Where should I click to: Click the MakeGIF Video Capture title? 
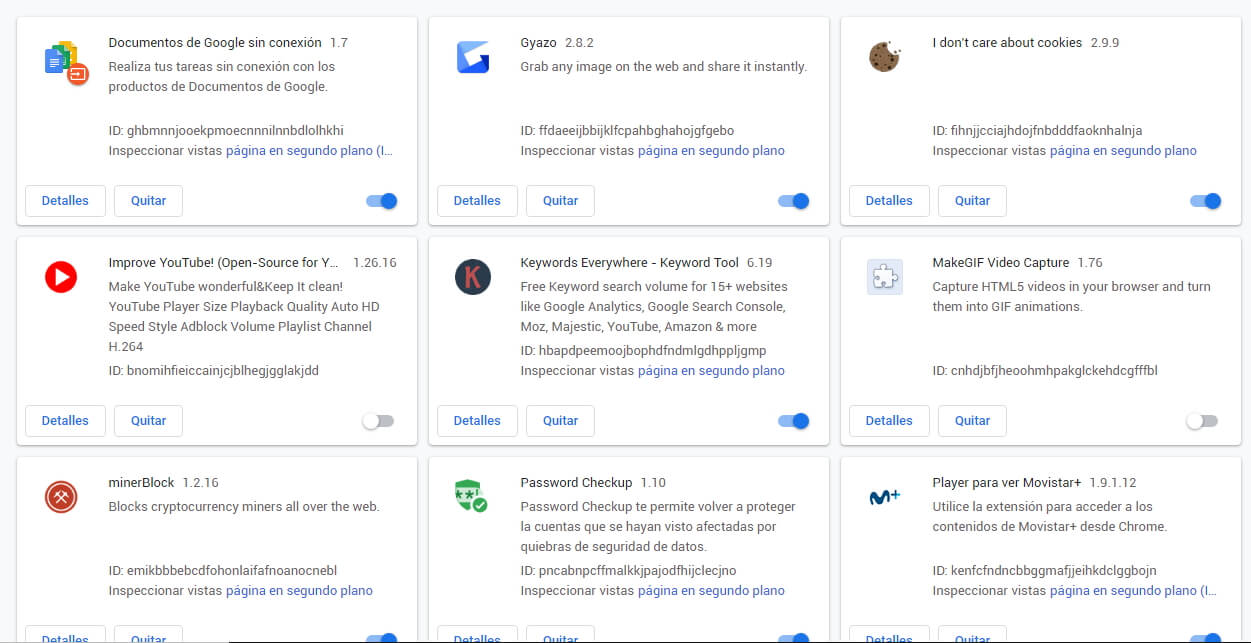pyautogui.click(x=1000, y=263)
